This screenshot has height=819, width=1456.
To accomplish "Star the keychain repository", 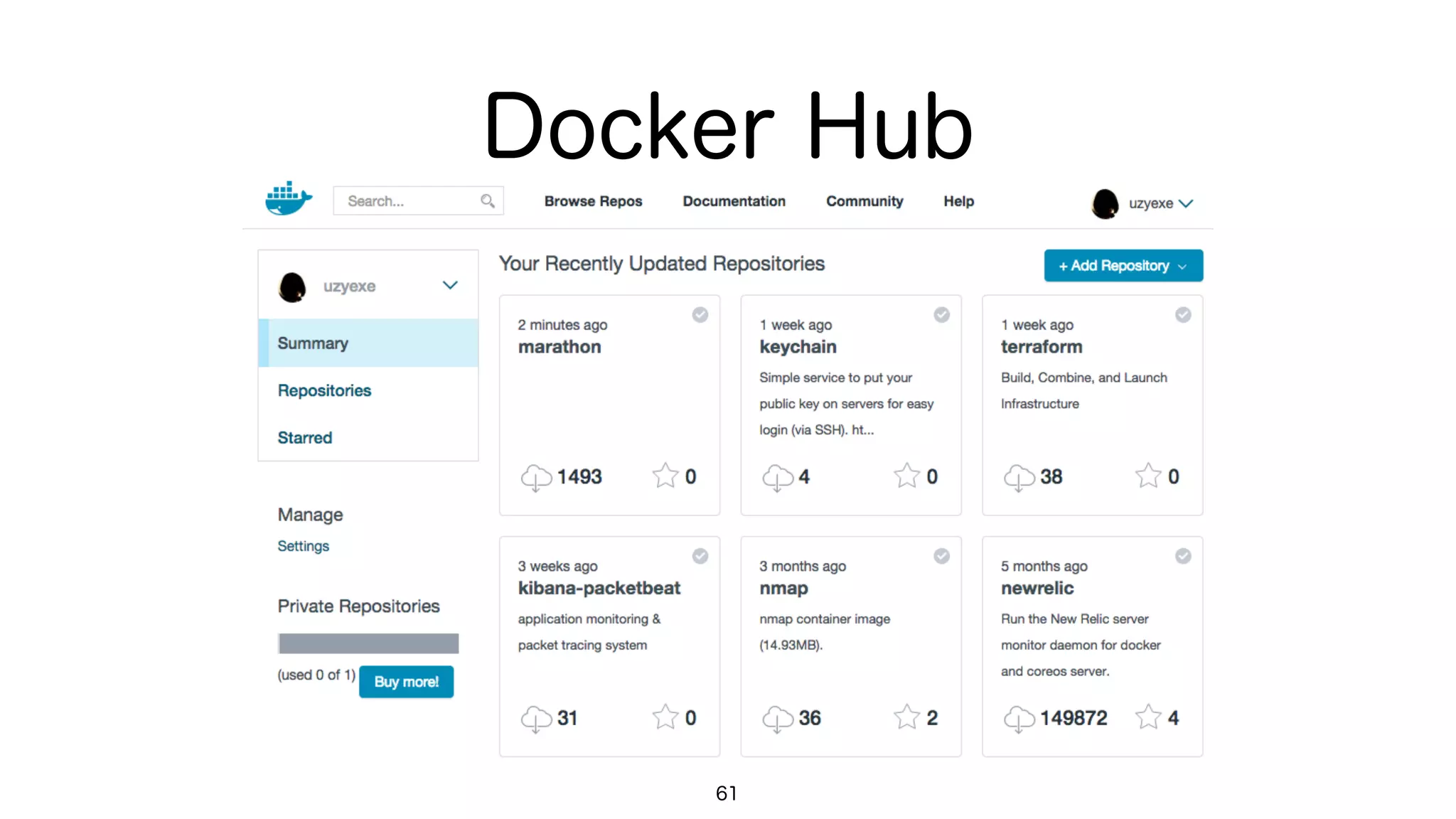I will (x=906, y=476).
